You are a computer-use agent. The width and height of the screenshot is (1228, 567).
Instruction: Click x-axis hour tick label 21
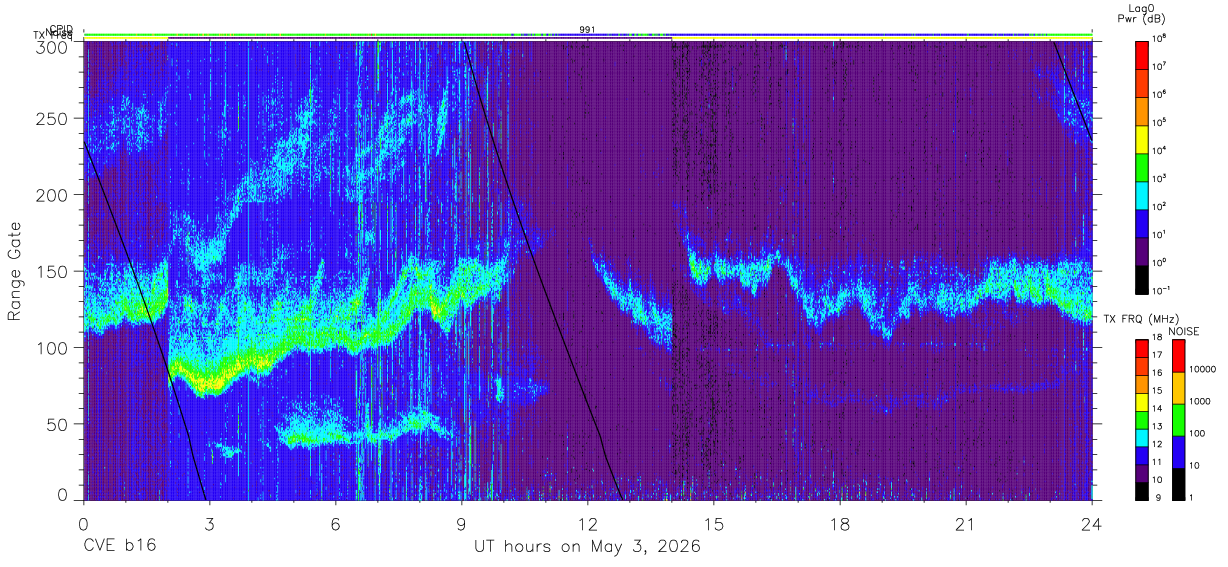(966, 524)
